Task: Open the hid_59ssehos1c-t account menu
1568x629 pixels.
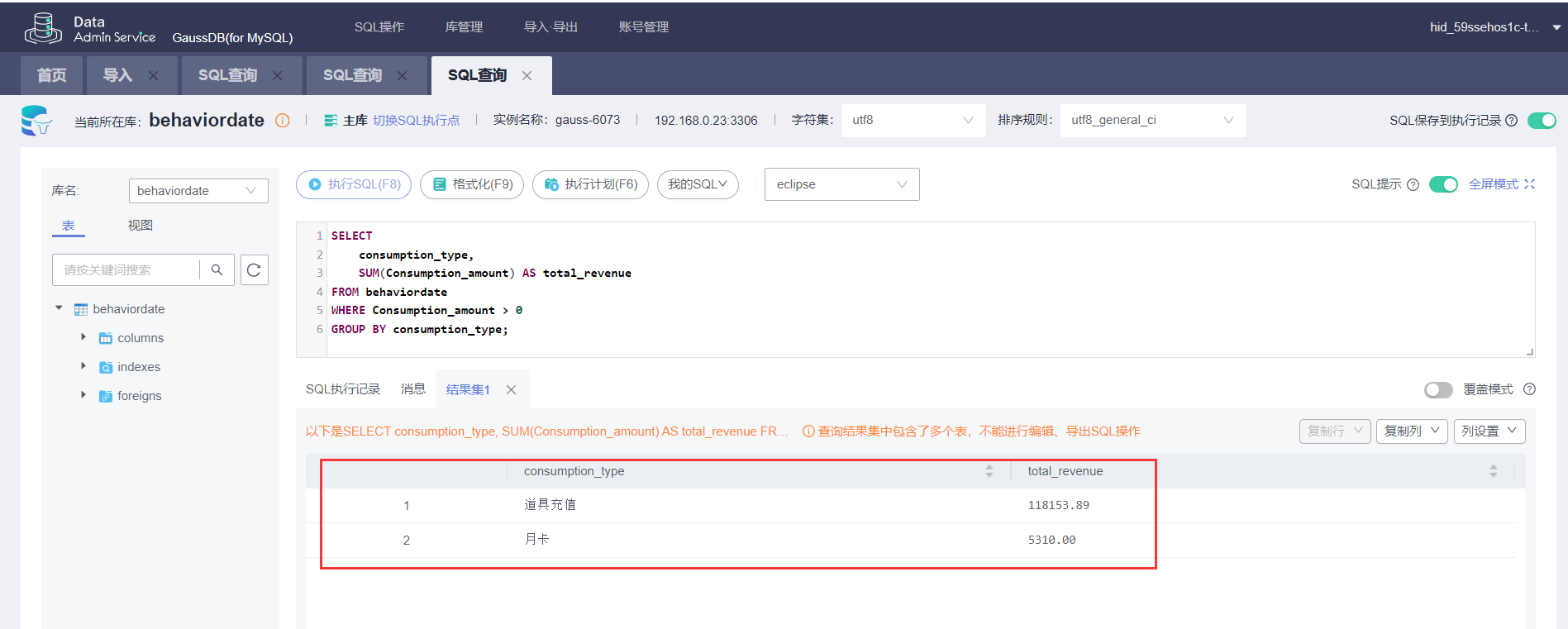Action: 1494,27
